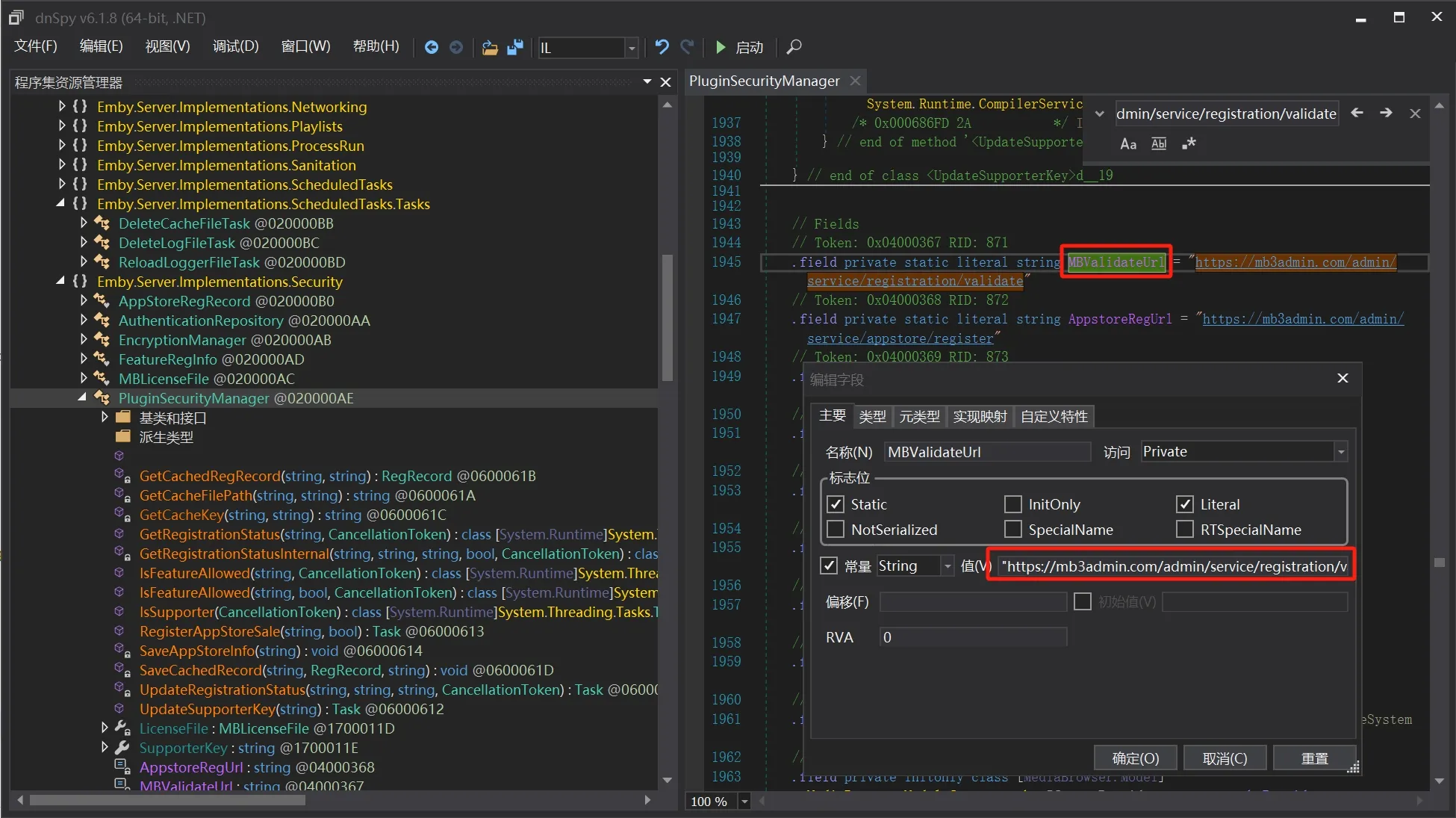Open the IL language dropdown

(x=631, y=48)
